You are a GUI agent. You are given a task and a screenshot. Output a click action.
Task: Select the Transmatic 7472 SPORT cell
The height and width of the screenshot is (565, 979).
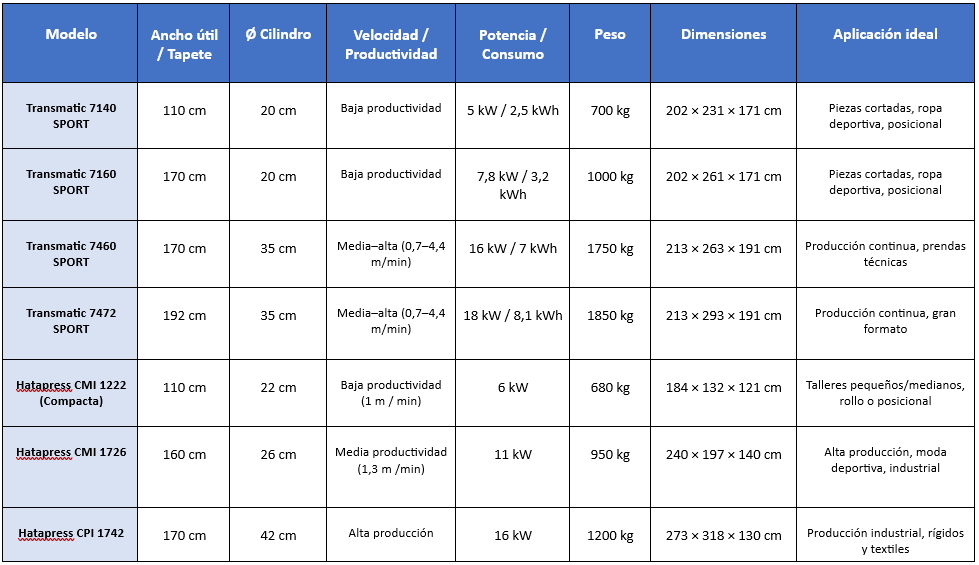pos(71,321)
